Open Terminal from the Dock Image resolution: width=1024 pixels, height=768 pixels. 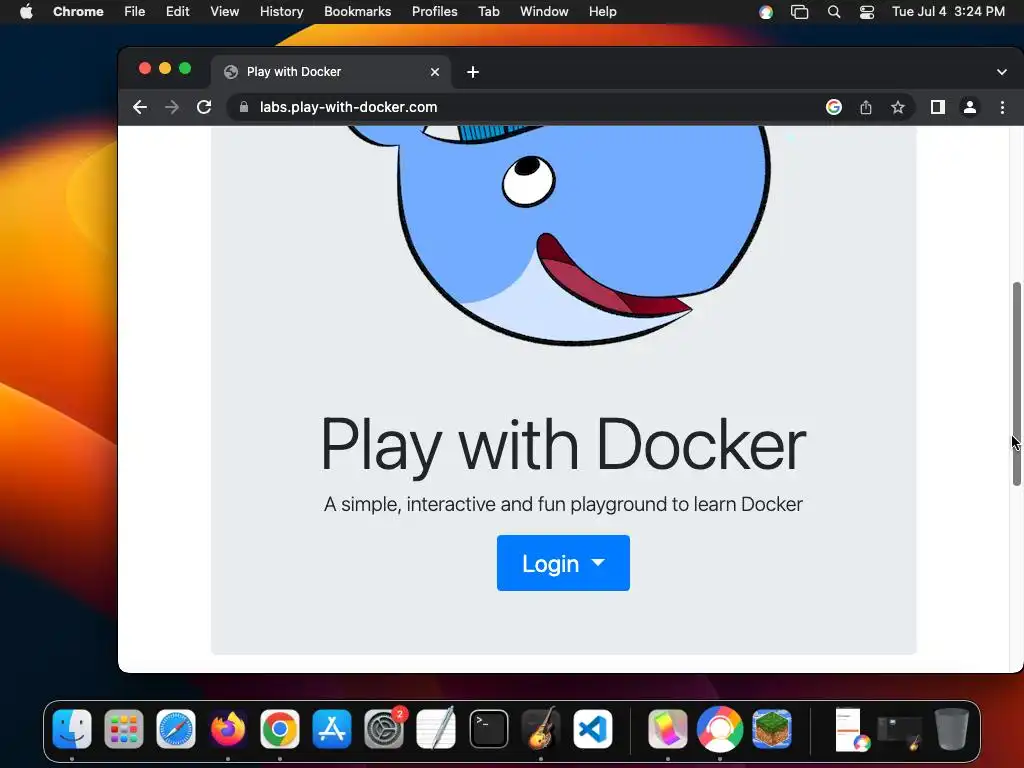click(488, 729)
